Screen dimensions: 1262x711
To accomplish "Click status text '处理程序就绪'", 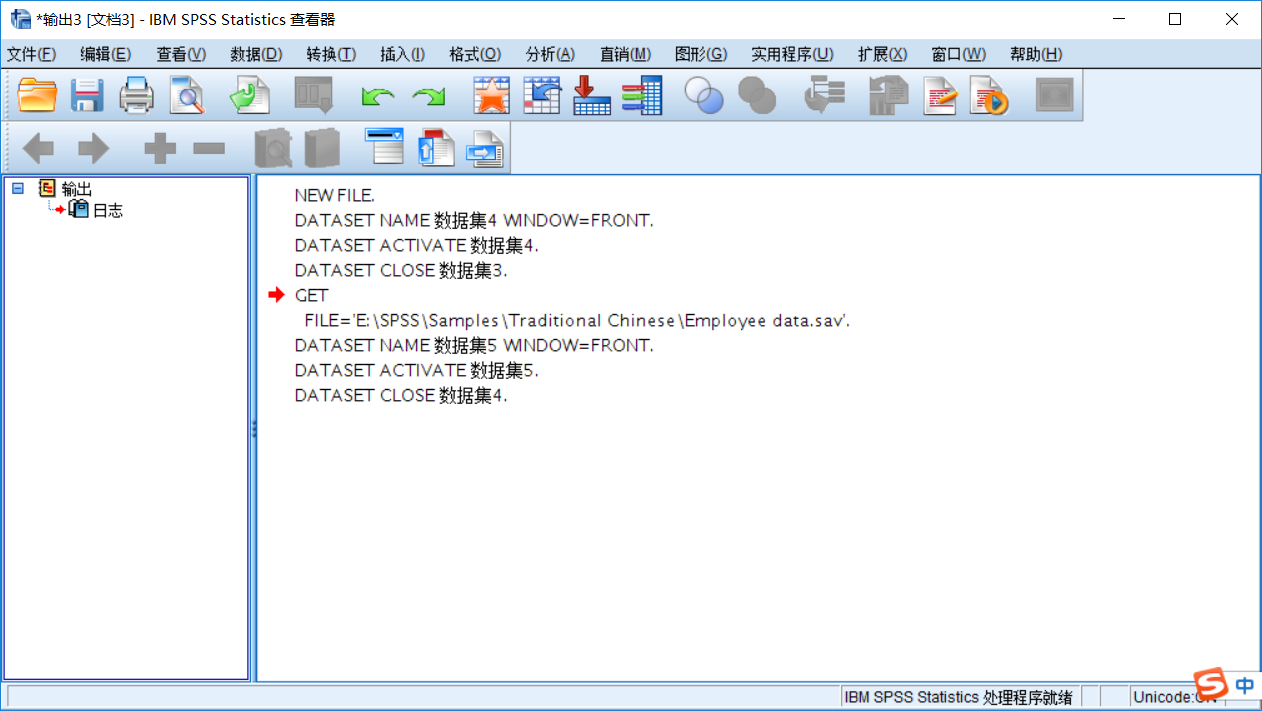I will click(1028, 697).
